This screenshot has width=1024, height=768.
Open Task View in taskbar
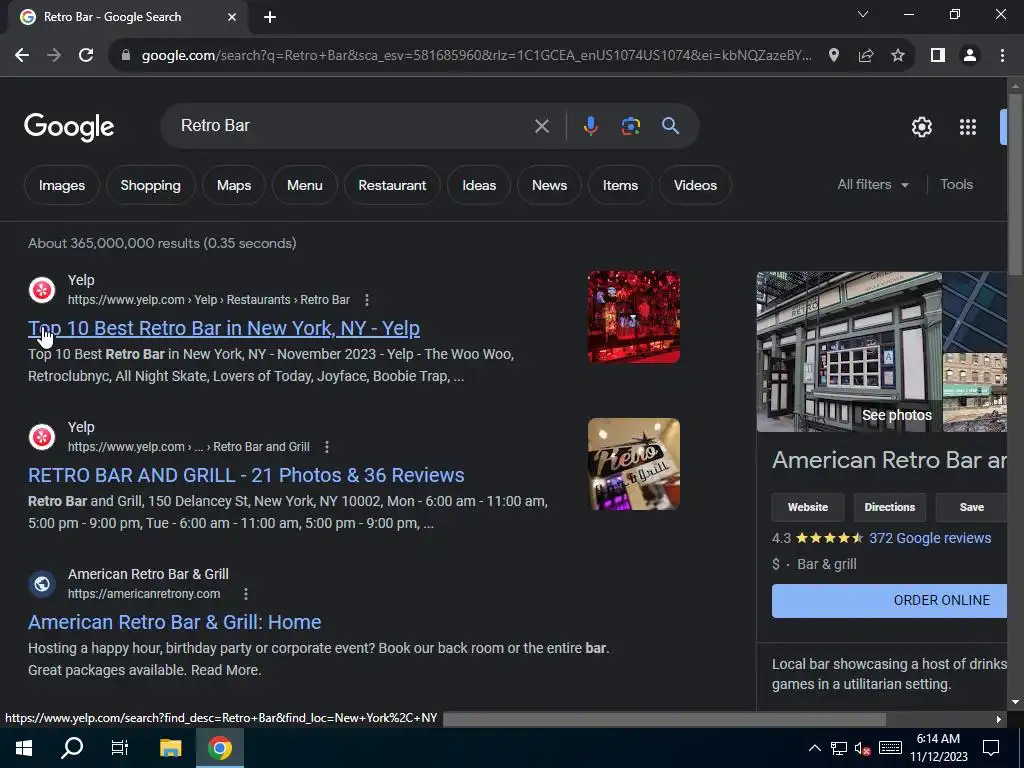[x=120, y=748]
